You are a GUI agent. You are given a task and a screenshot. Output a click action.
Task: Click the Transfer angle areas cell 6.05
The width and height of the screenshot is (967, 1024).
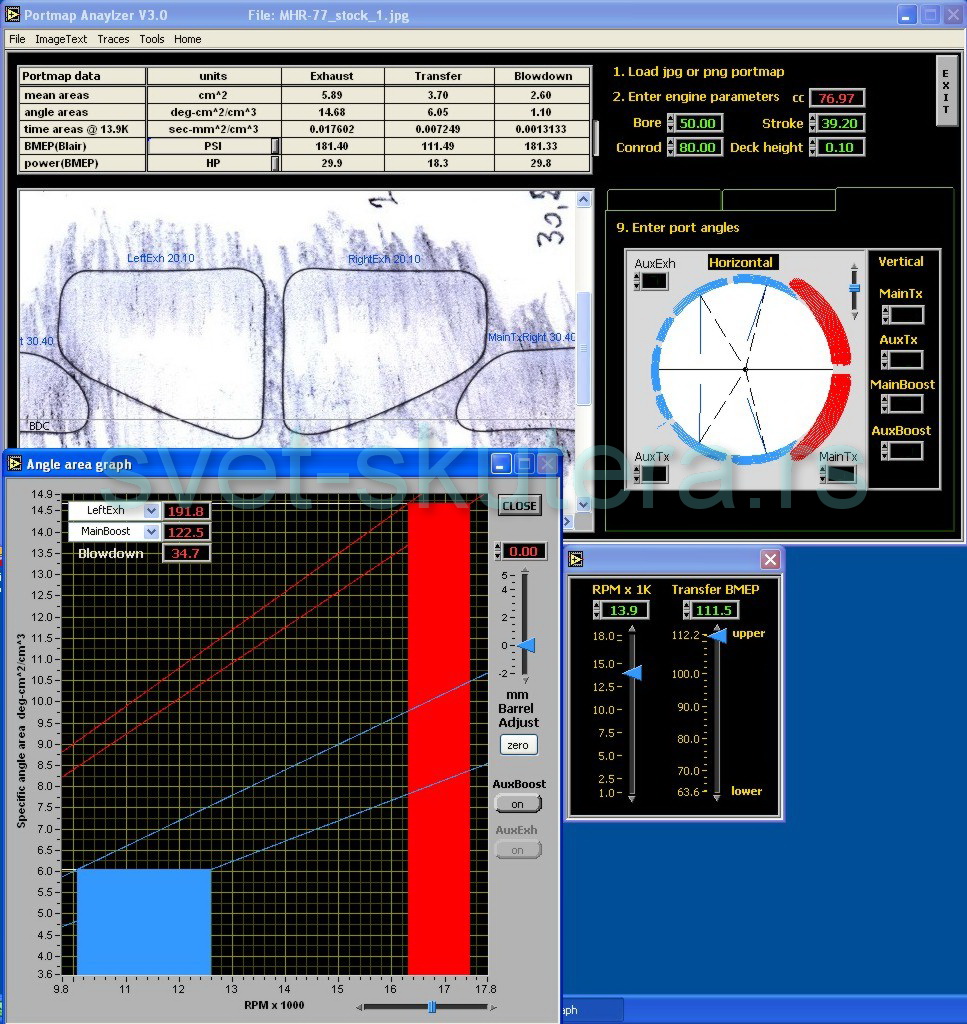438,112
